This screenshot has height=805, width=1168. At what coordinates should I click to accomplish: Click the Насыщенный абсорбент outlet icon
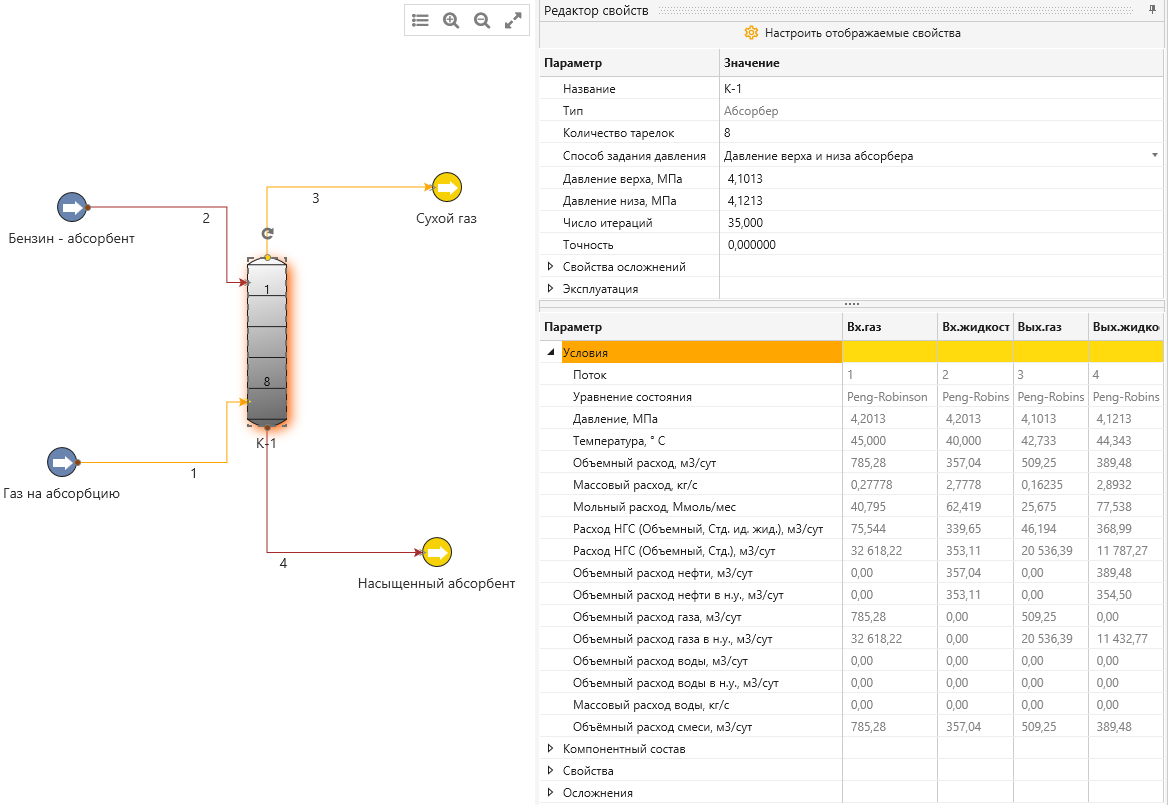[437, 553]
